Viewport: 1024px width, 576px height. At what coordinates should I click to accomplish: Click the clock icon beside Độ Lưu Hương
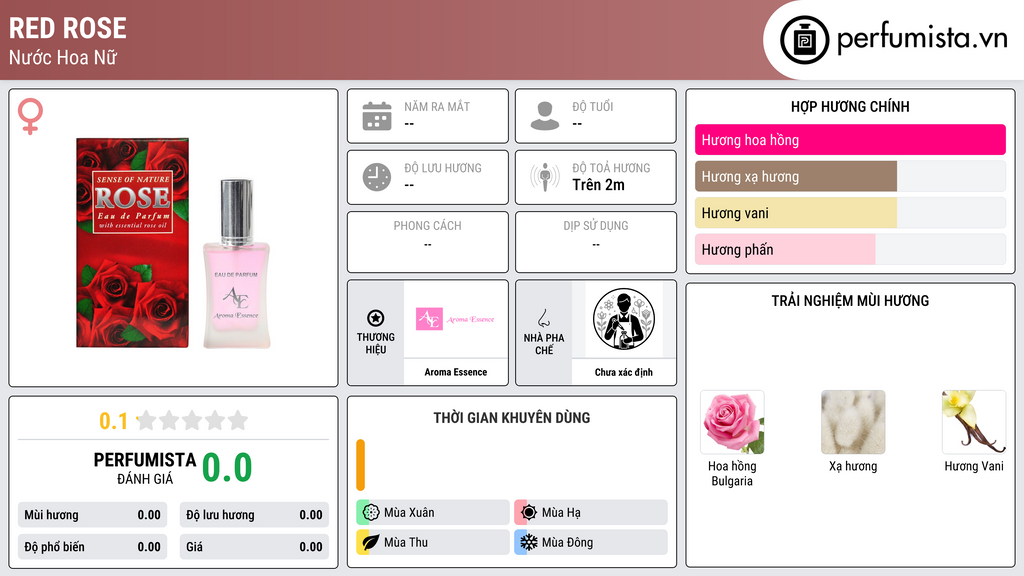tap(377, 177)
